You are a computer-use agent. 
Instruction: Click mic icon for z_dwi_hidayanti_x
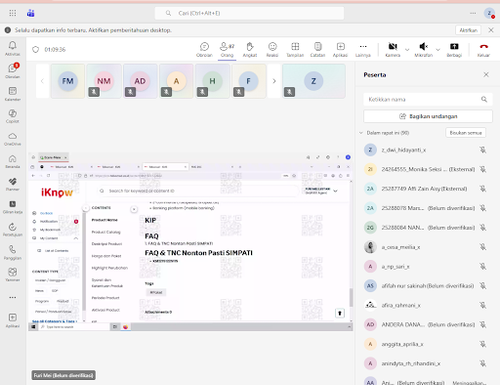click(x=483, y=150)
